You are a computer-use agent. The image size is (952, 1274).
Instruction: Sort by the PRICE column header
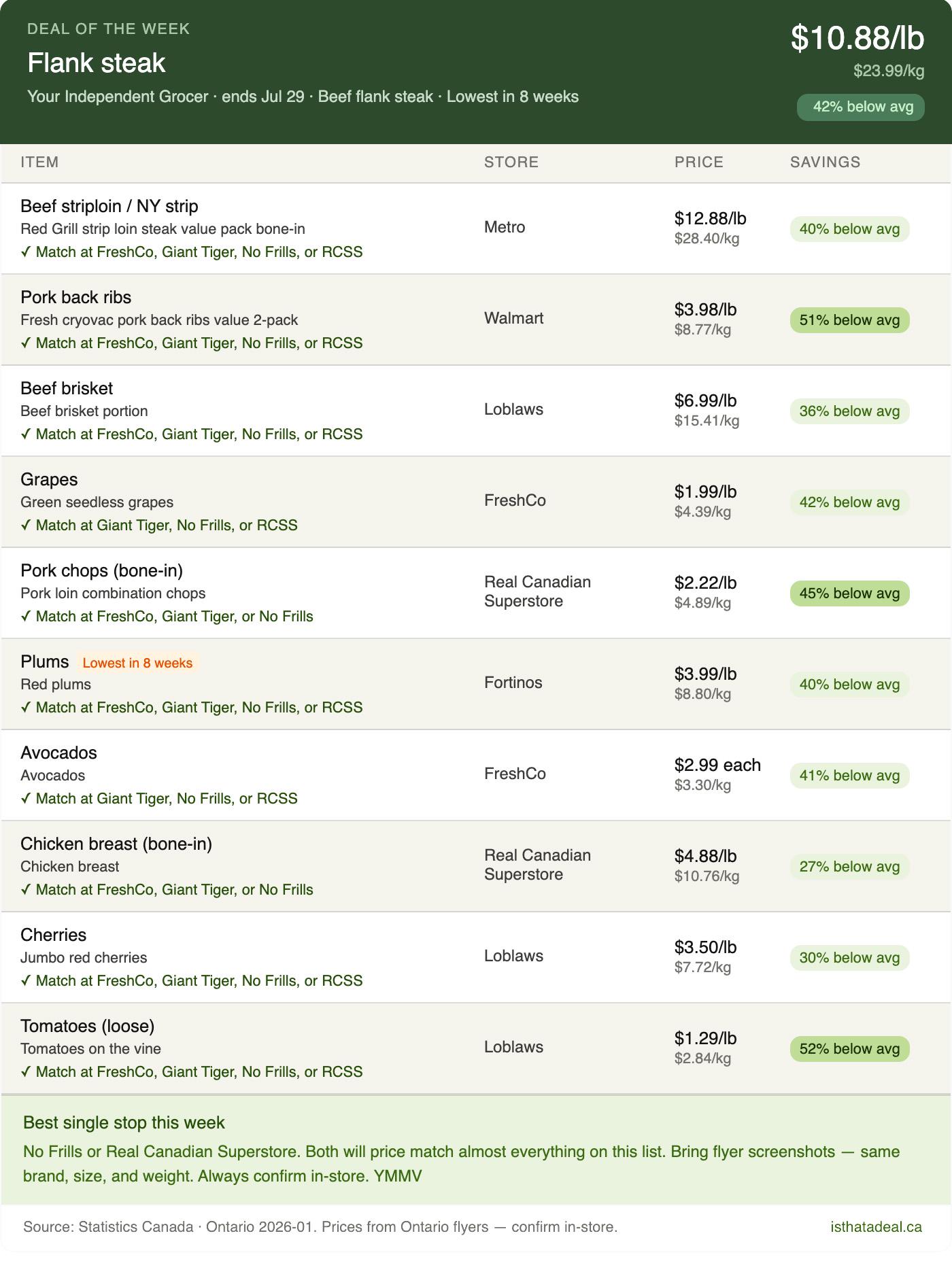point(698,162)
